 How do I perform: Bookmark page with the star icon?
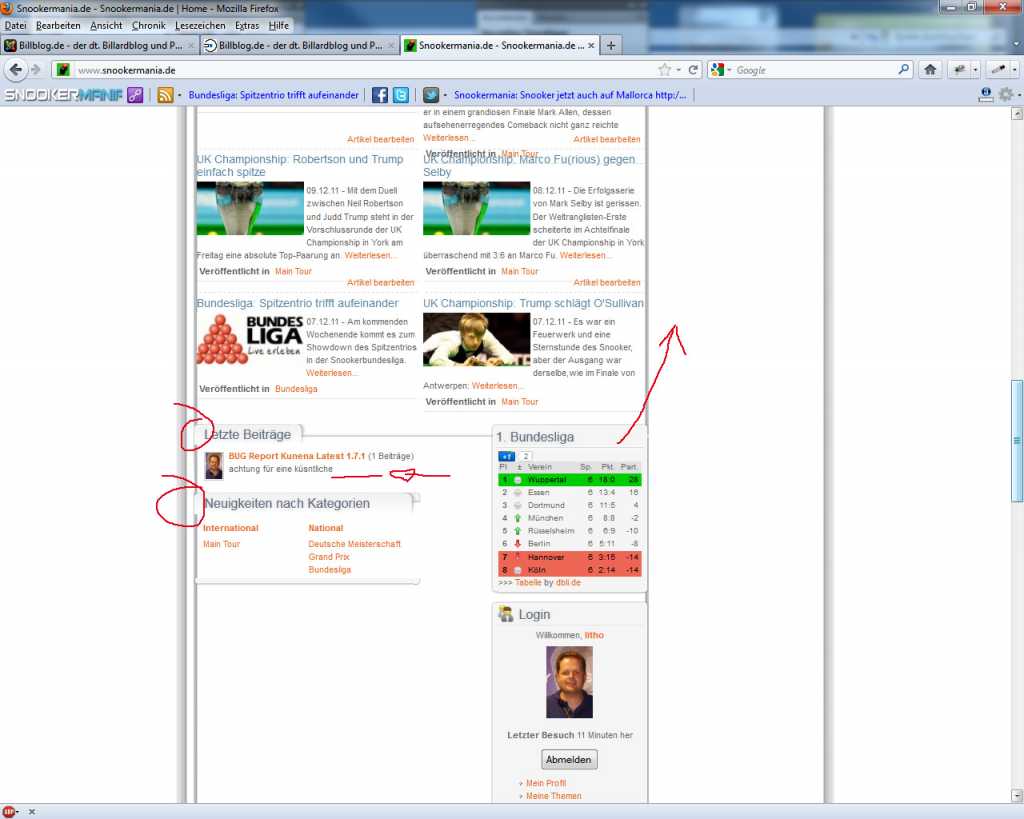pos(664,70)
